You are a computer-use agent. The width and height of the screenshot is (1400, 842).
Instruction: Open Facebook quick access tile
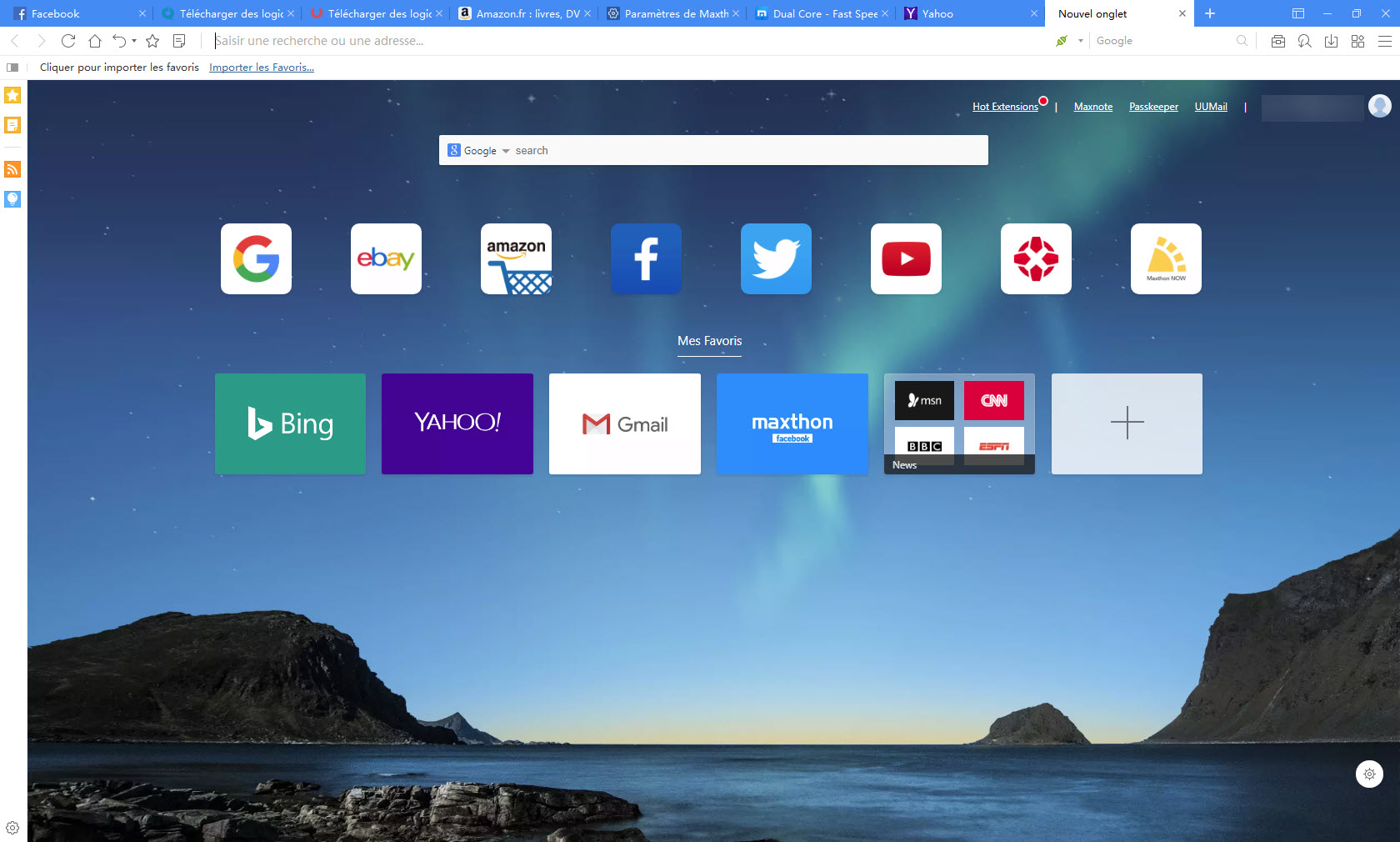coord(646,258)
